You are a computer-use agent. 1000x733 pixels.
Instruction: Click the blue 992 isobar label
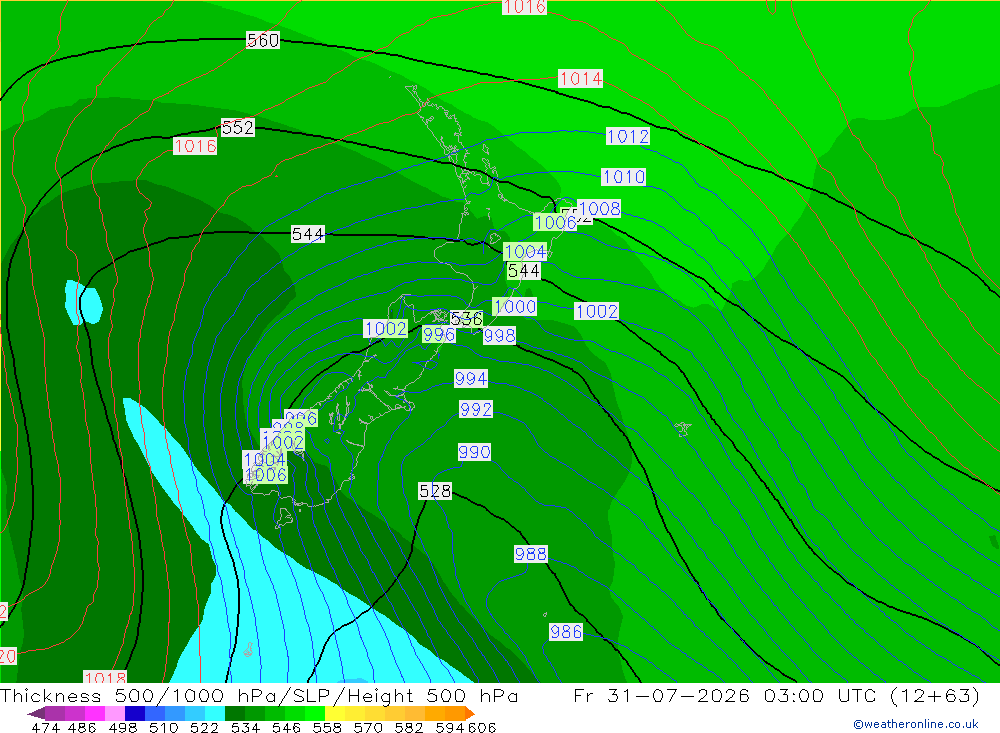point(476,409)
